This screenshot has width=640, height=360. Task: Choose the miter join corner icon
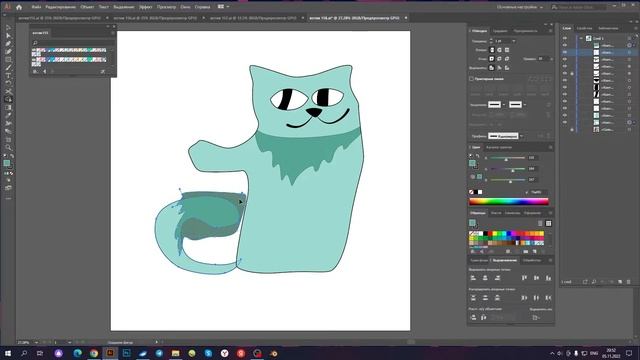click(x=492, y=59)
